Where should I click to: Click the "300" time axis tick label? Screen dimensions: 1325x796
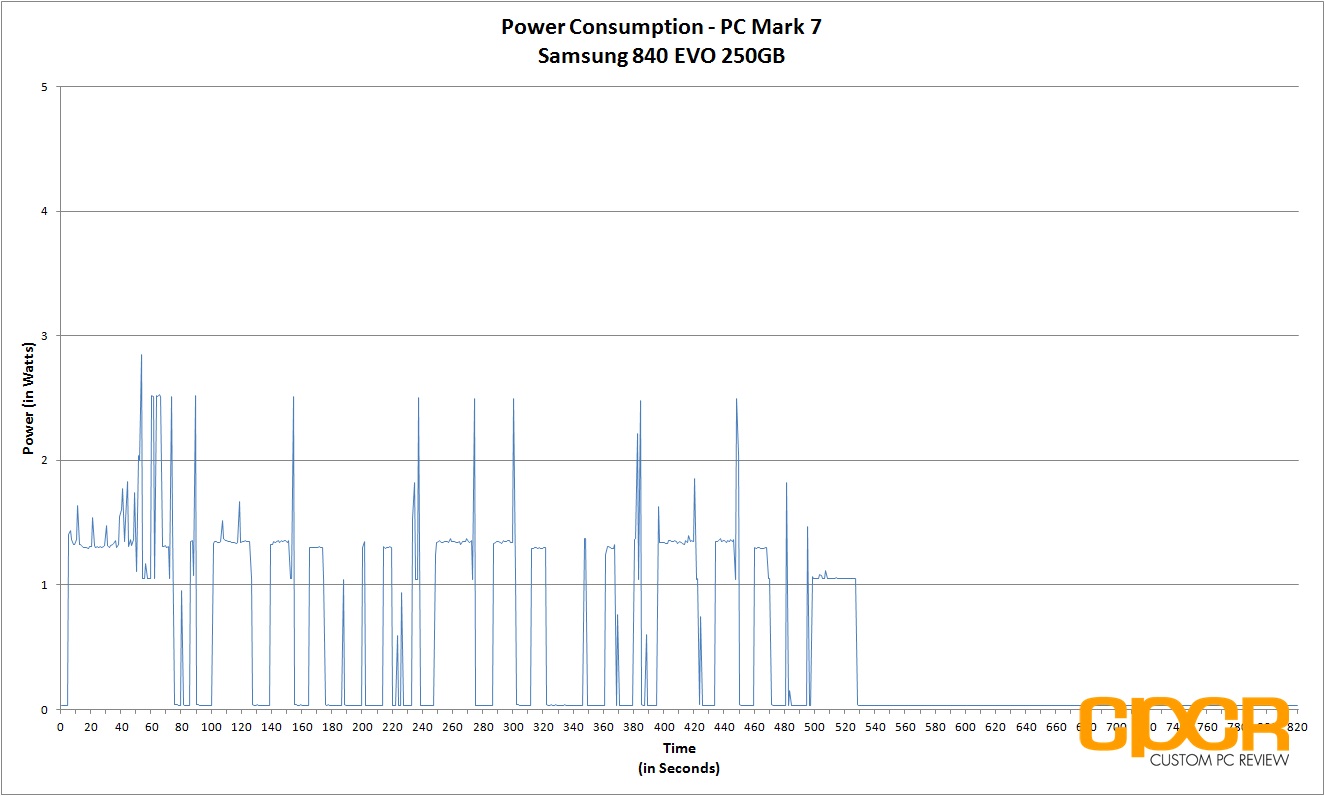tap(513, 727)
